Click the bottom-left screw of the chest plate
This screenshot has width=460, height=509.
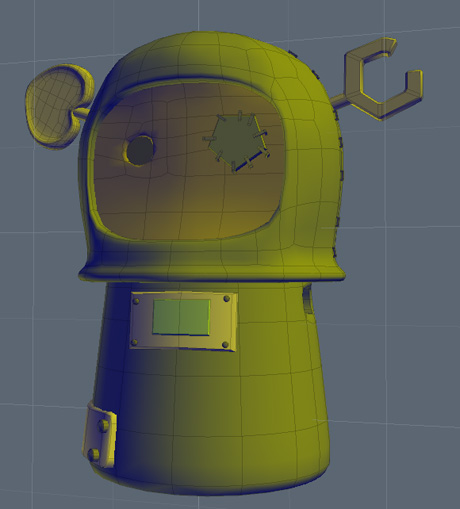click(135, 342)
